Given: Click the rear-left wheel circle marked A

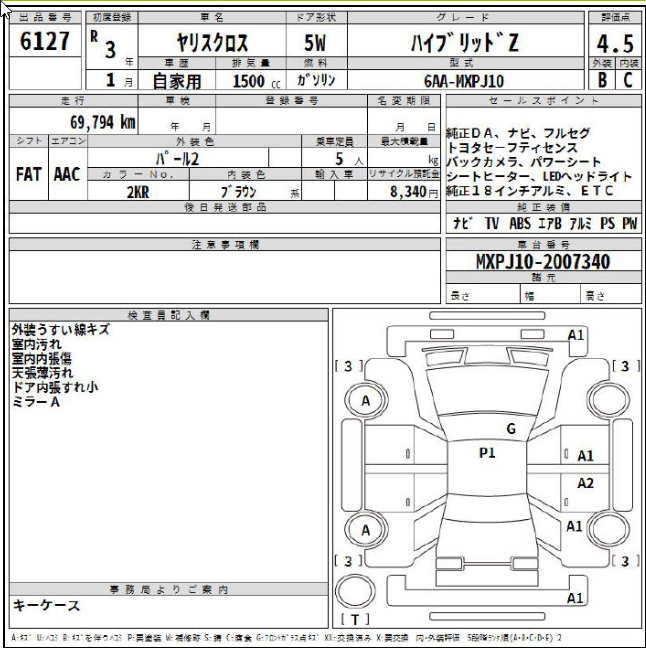Looking at the screenshot, I should [366, 530].
